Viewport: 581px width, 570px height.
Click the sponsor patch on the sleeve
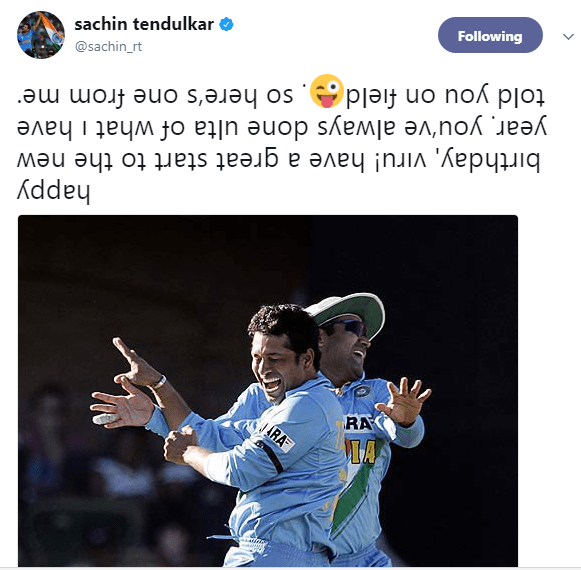coord(277,436)
